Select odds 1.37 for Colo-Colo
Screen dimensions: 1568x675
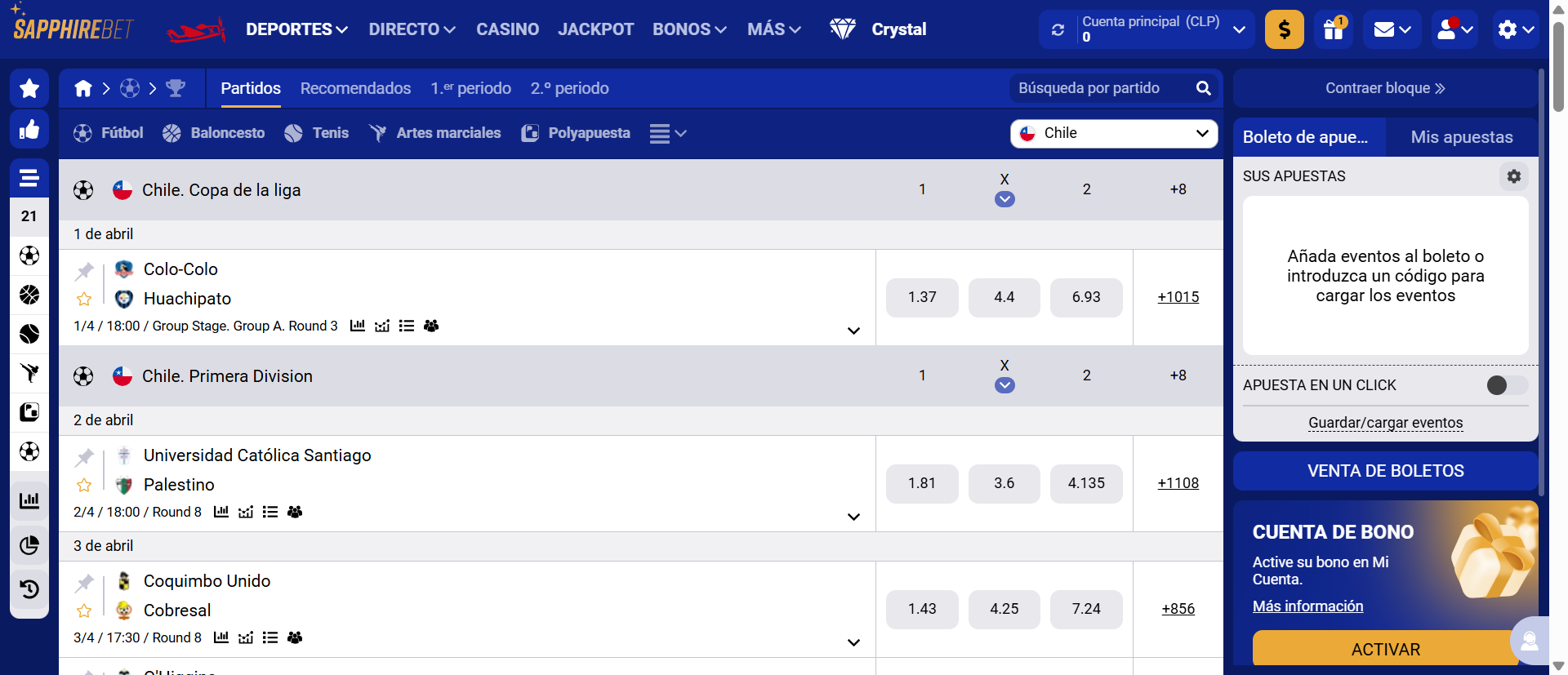pyautogui.click(x=922, y=297)
